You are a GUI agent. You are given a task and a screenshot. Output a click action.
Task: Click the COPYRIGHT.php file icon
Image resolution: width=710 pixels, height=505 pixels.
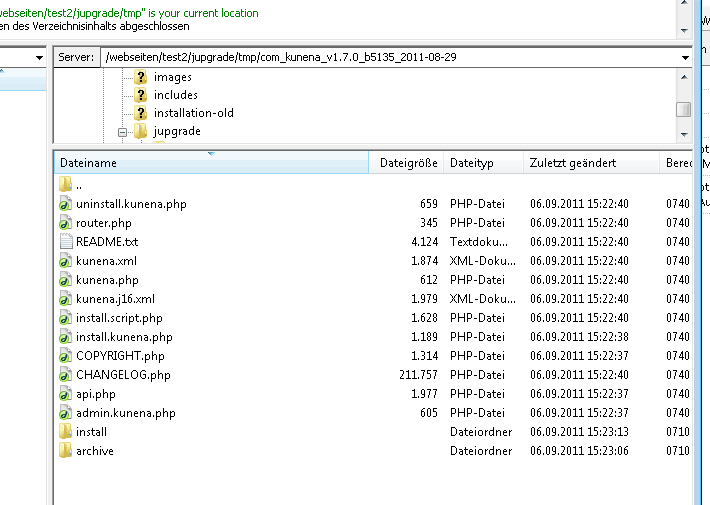pyautogui.click(x=65, y=356)
